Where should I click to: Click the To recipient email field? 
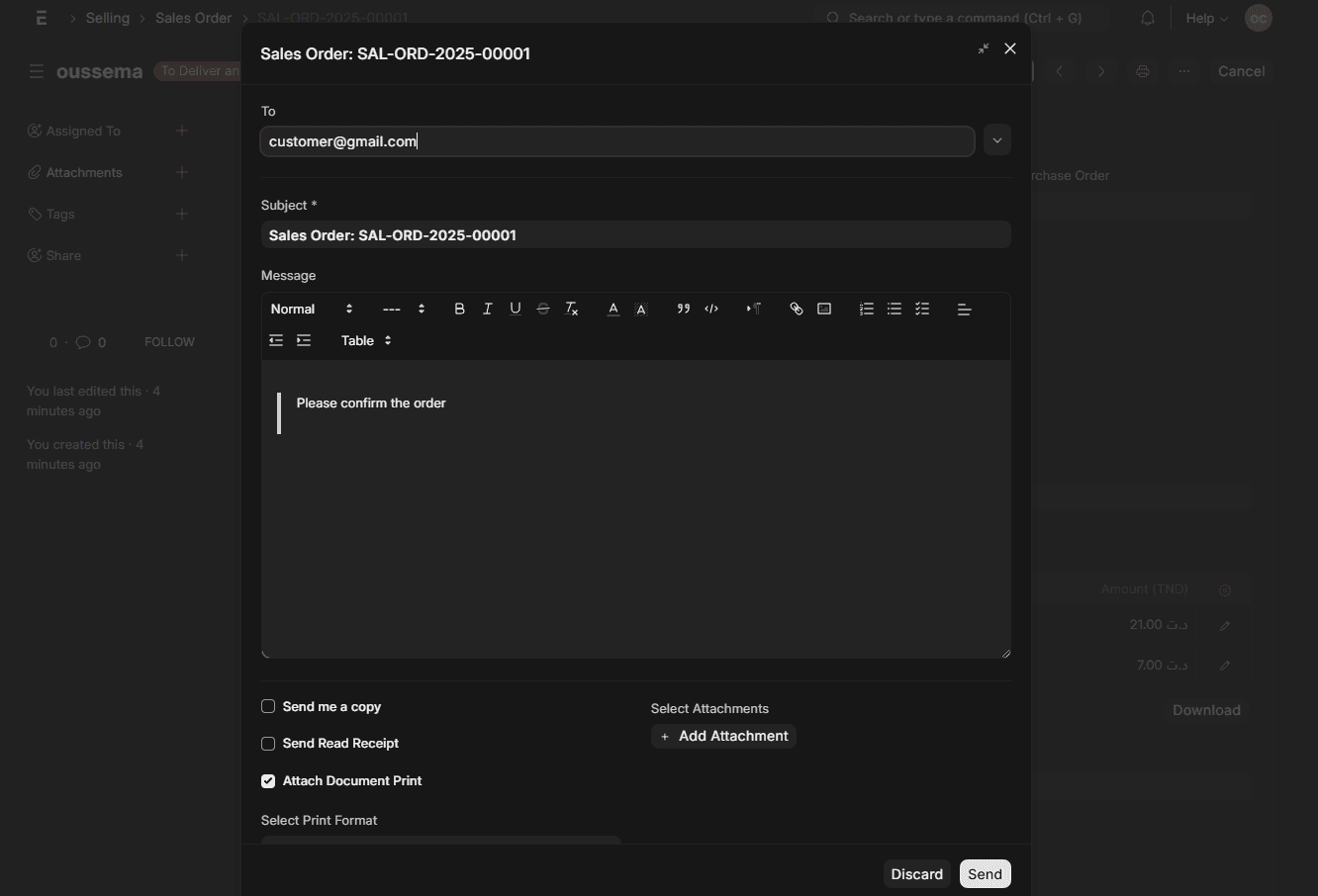[x=617, y=141]
